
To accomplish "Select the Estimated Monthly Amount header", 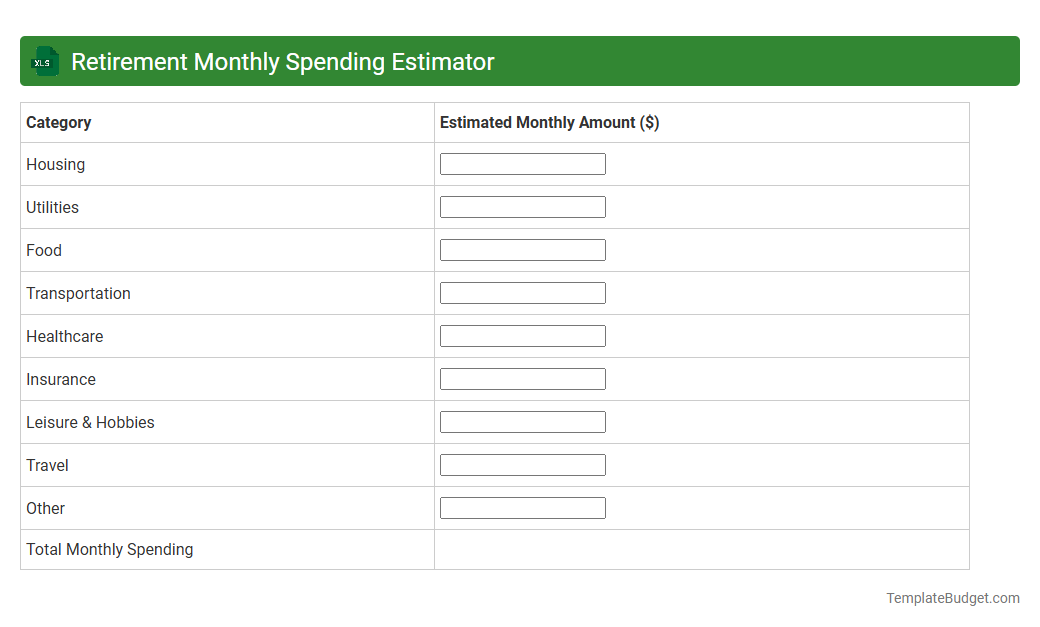I will [549, 122].
